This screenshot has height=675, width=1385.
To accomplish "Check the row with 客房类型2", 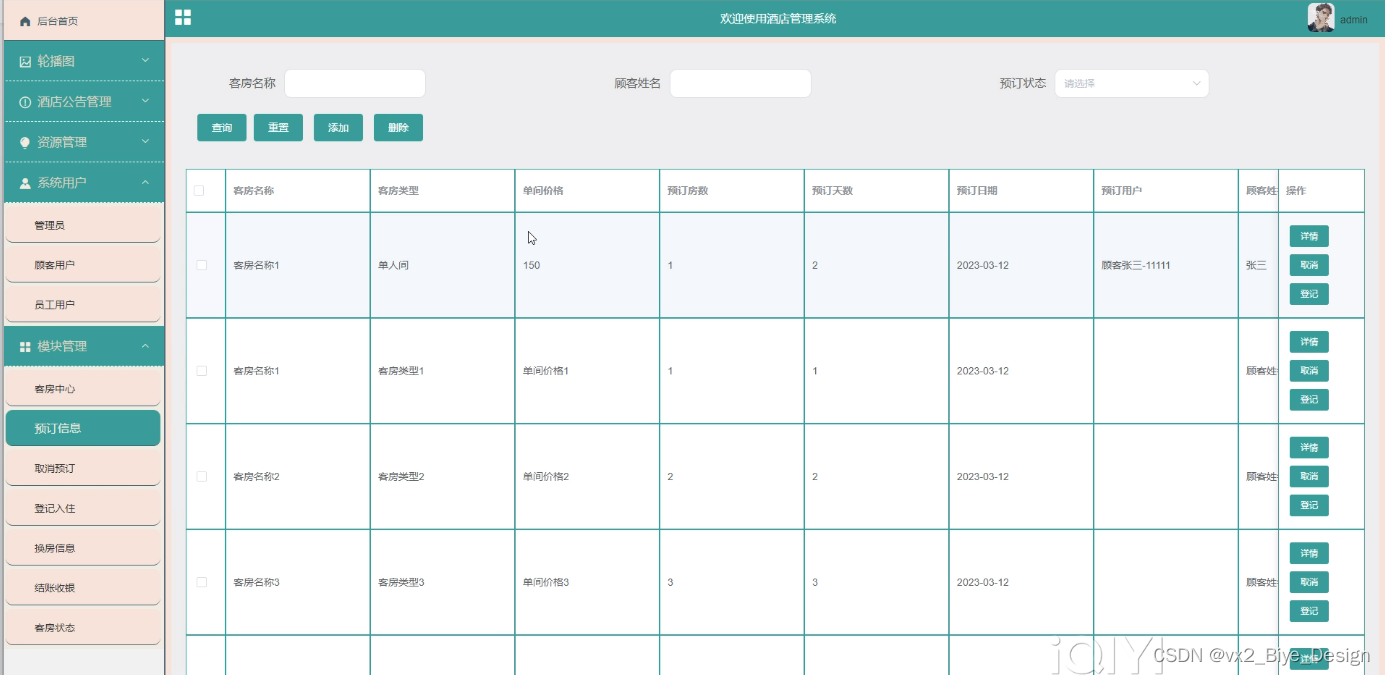I will click(x=202, y=477).
